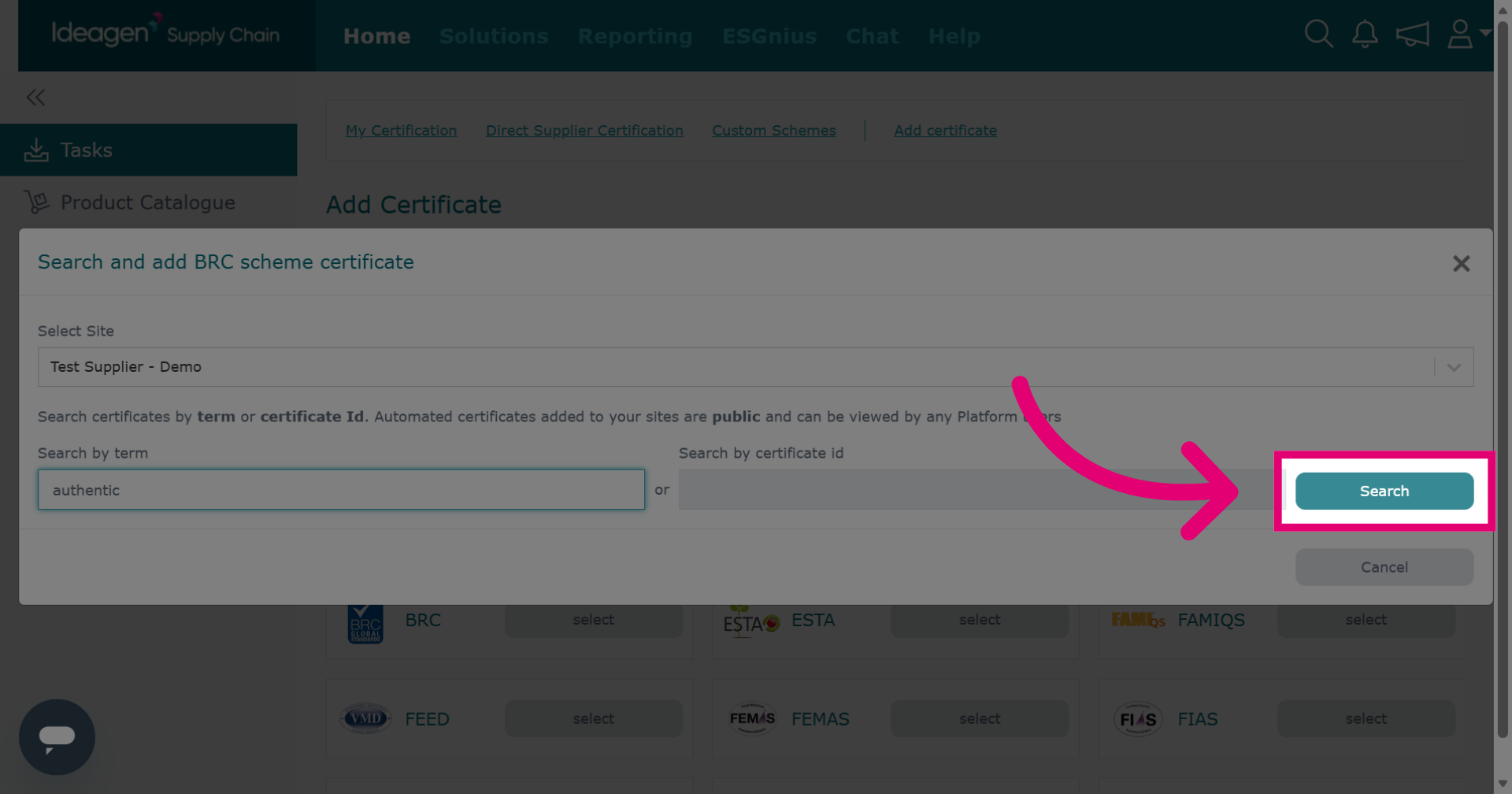Open the Help menu

[954, 36]
